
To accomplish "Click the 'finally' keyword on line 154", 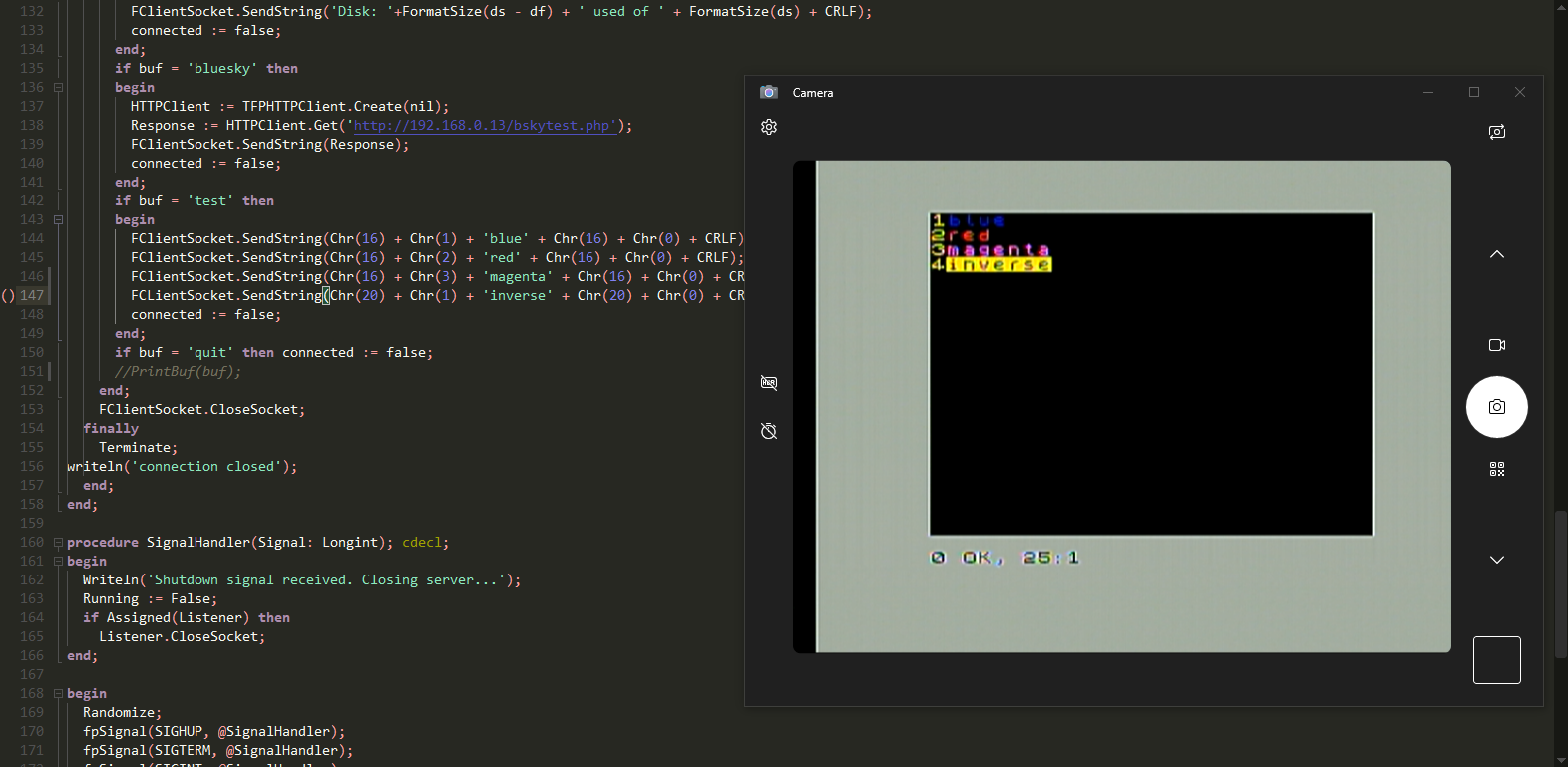I will pos(111,429).
